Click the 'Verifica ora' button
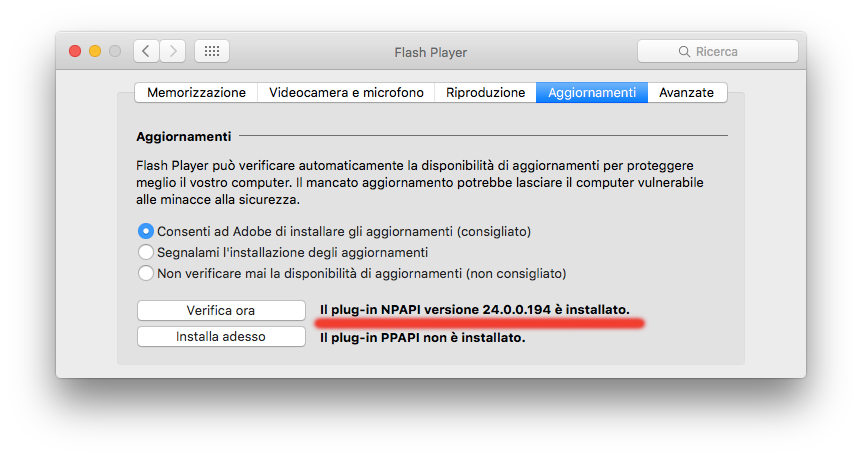Image resolution: width=862 pixels, height=458 pixels. tap(221, 311)
